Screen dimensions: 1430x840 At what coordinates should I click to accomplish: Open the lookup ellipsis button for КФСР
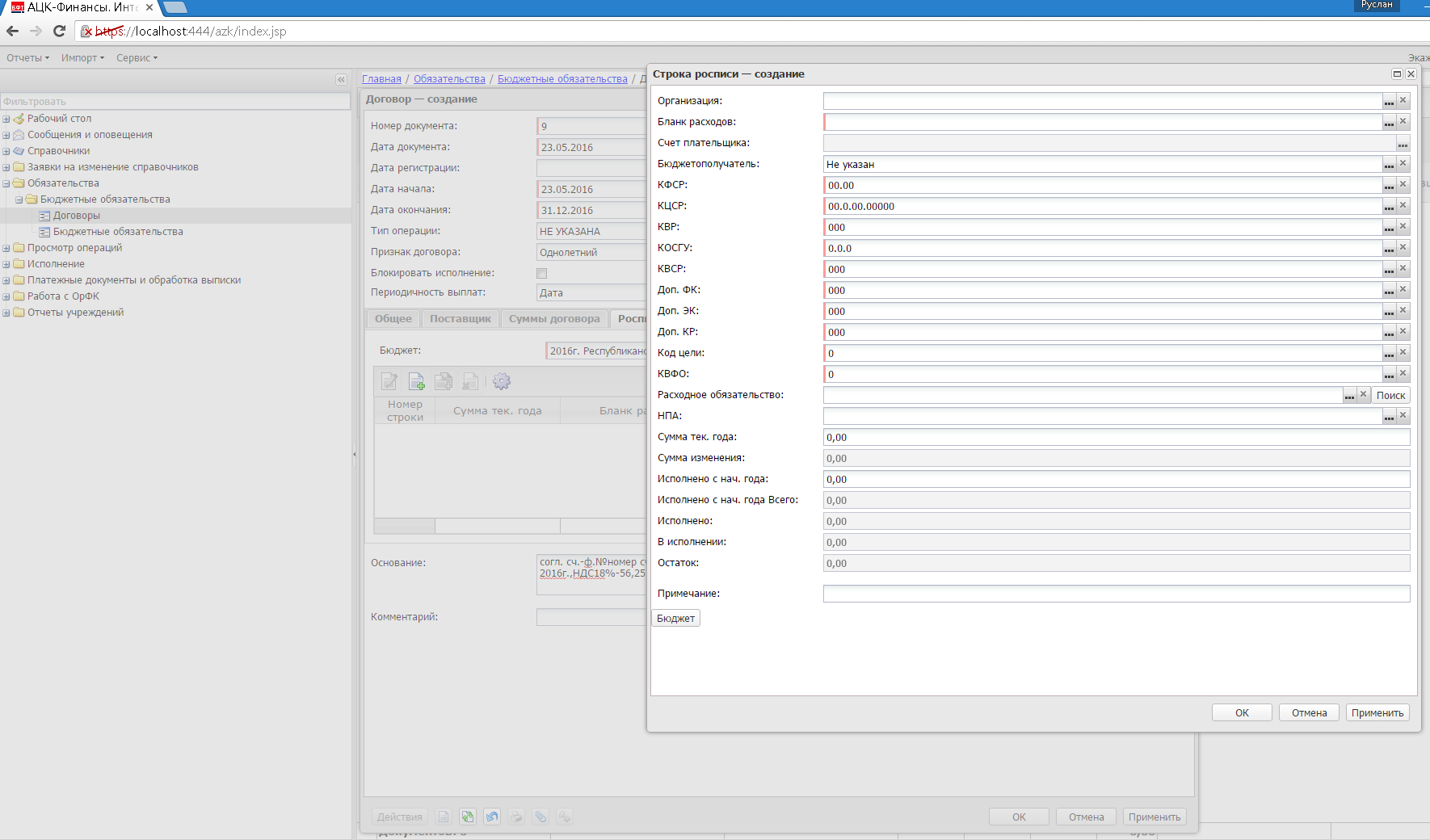tap(1389, 185)
